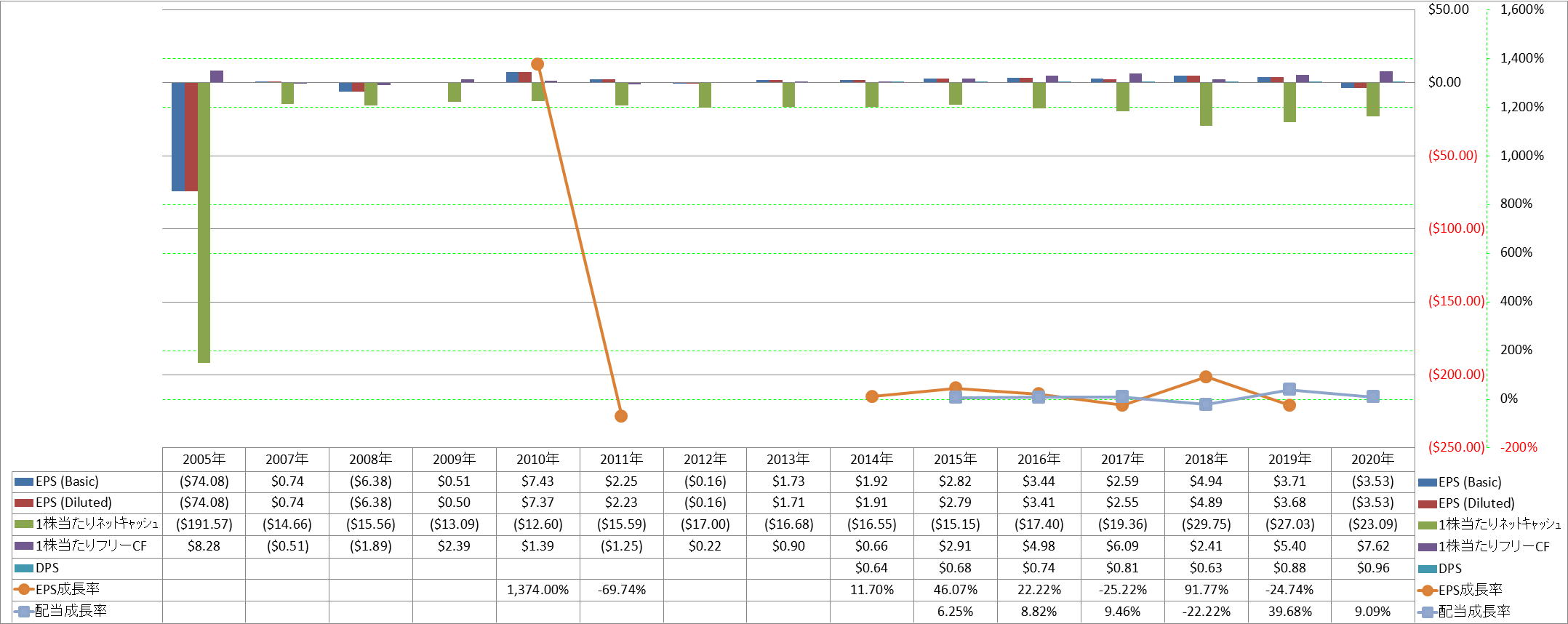Viewport: 1568px width, 624px height.
Task: Click the -22.22% dividend growth cell
Action: pos(1206,612)
